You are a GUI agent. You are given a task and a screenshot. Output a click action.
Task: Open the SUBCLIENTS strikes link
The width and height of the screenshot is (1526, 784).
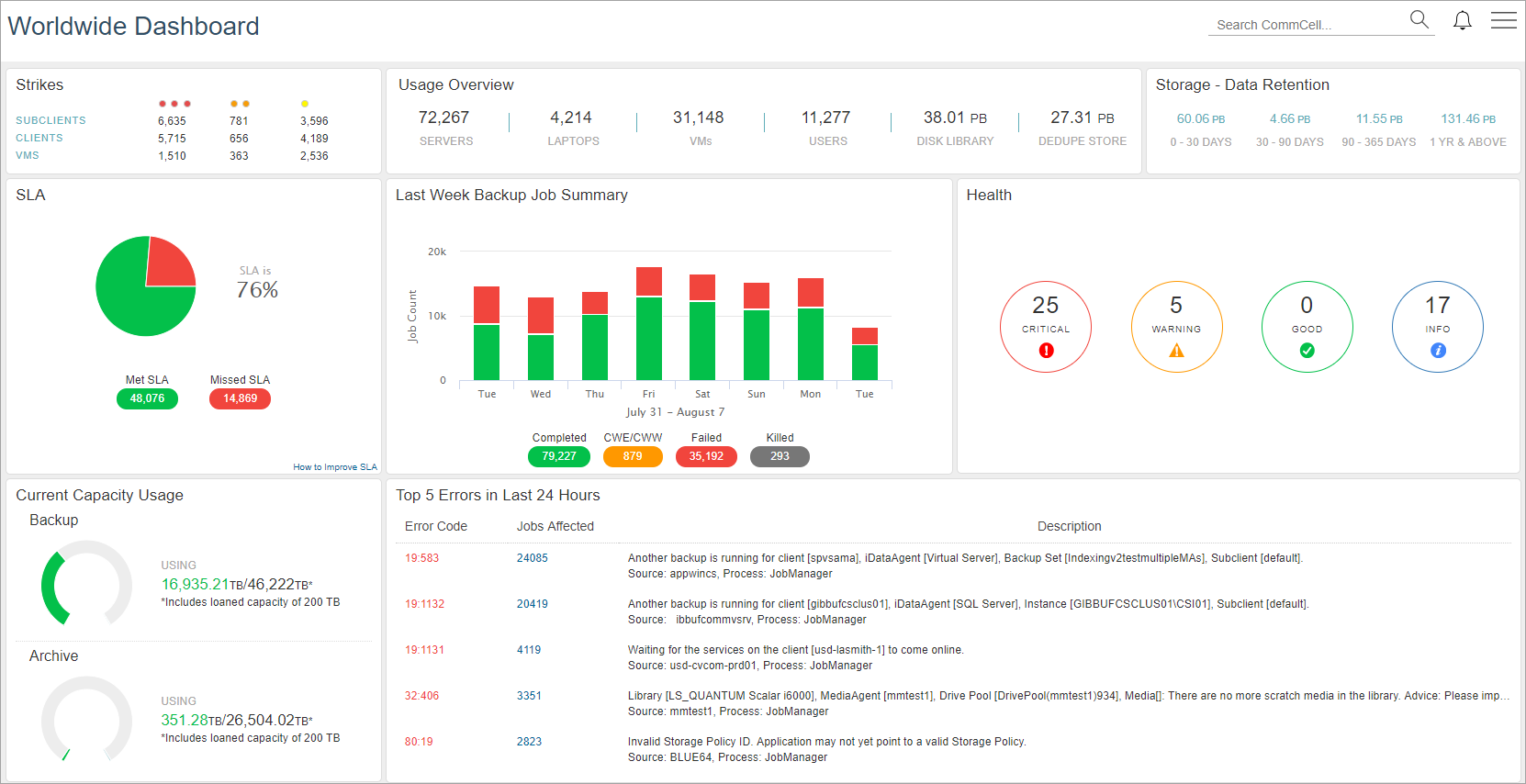click(50, 120)
